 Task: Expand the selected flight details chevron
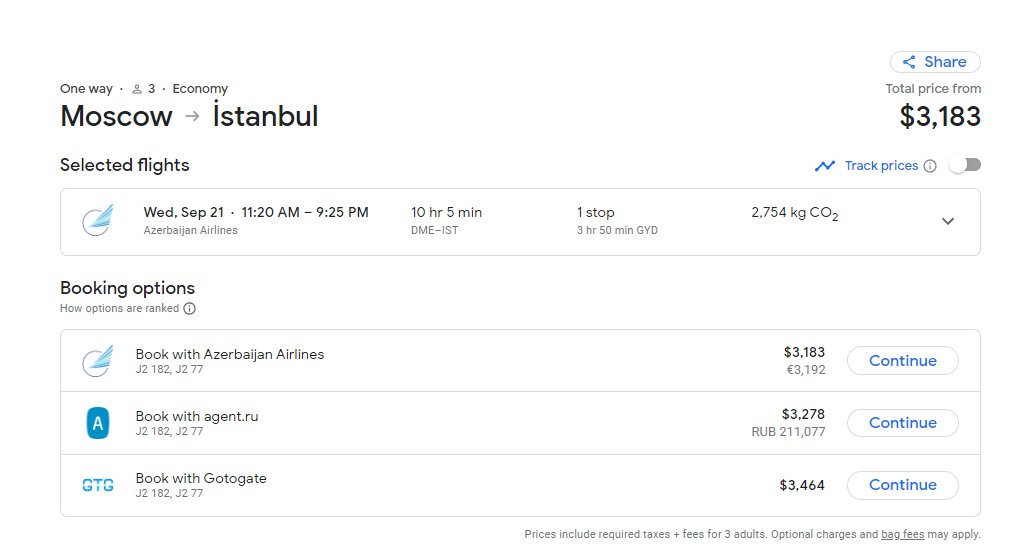pos(948,221)
